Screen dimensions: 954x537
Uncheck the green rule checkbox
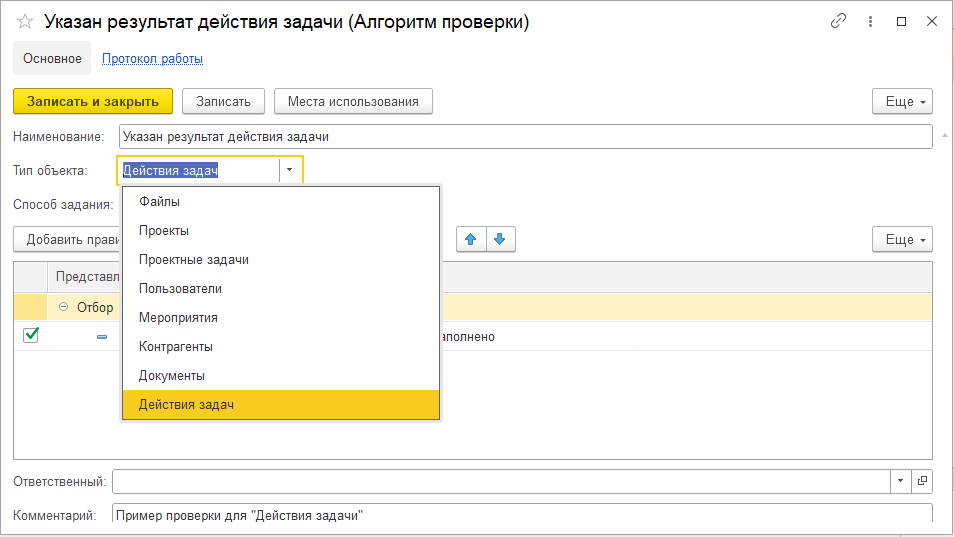point(30,336)
